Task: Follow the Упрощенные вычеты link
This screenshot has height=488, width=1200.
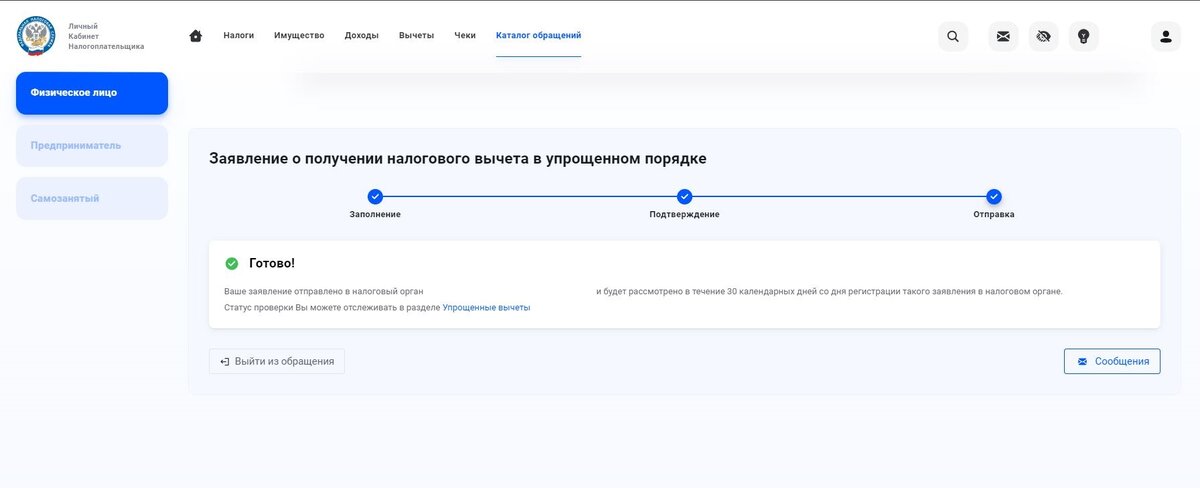Action: (x=486, y=308)
